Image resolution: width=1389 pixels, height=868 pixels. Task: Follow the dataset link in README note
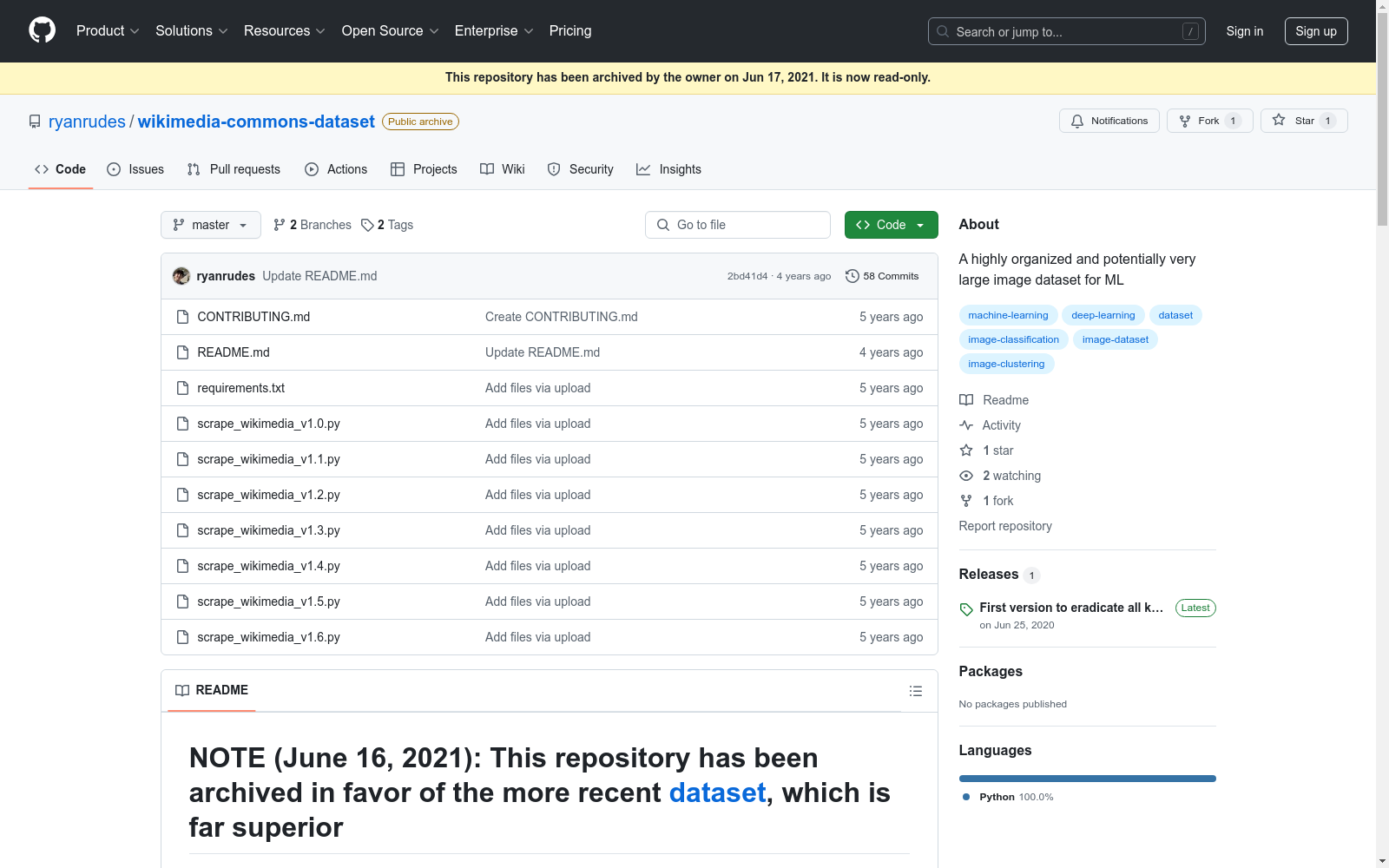[x=717, y=792]
